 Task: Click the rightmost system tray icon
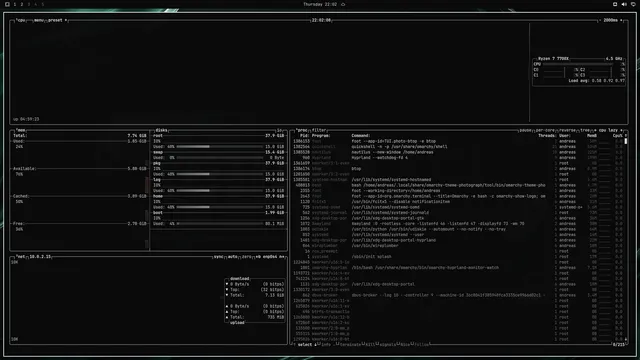(x=633, y=4)
